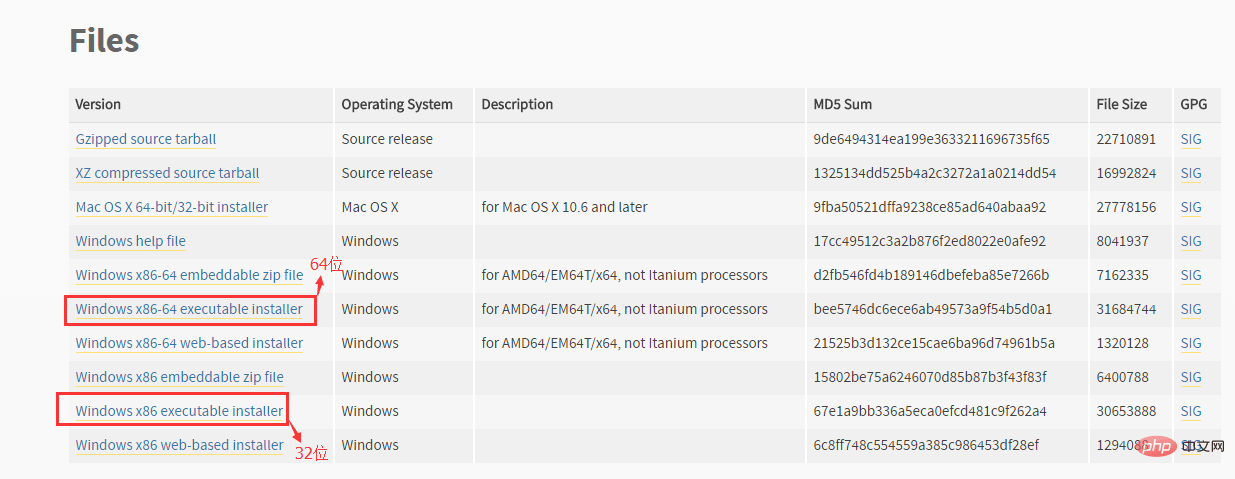The width and height of the screenshot is (1235, 479).
Task: Click SIG link for Windows help file
Action: pyautogui.click(x=1191, y=241)
